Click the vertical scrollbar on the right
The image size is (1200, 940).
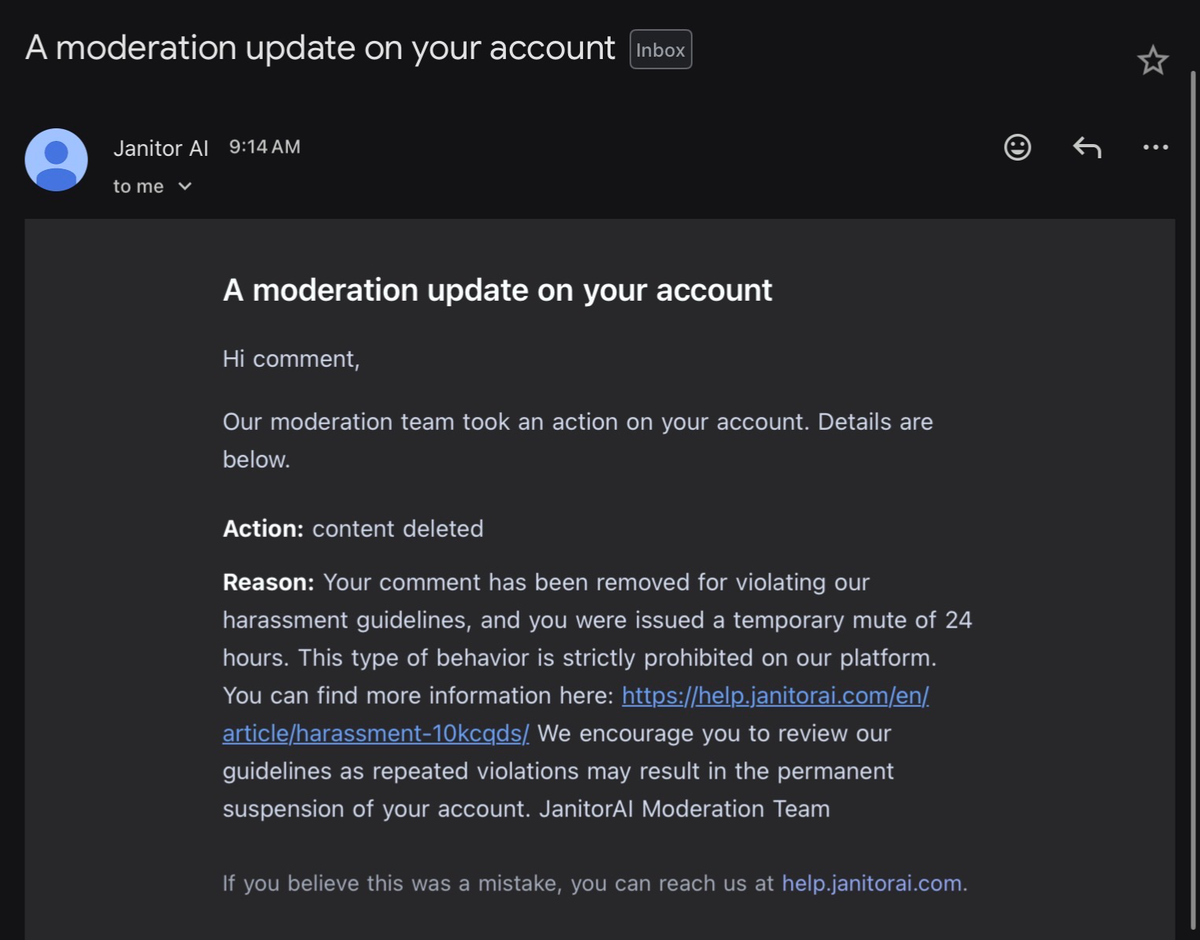(x=1193, y=500)
